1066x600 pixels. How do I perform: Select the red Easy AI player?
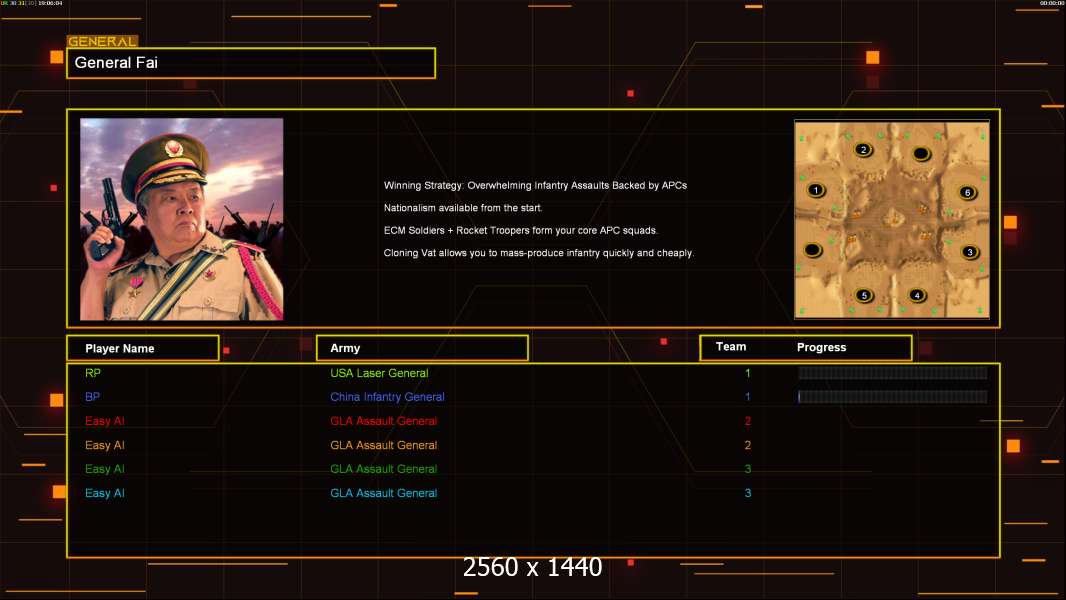coord(105,421)
